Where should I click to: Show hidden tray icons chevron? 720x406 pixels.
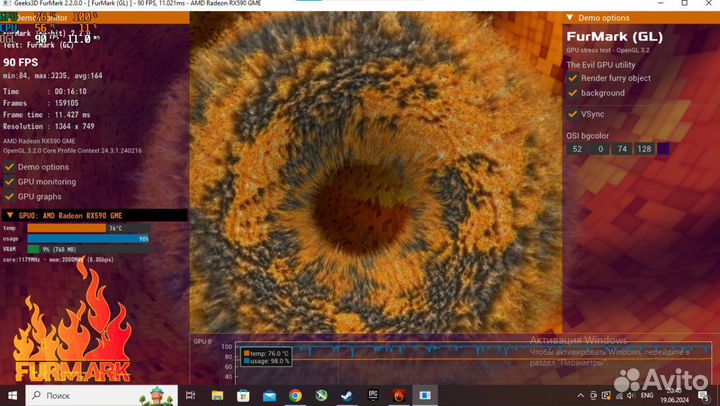(x=581, y=395)
